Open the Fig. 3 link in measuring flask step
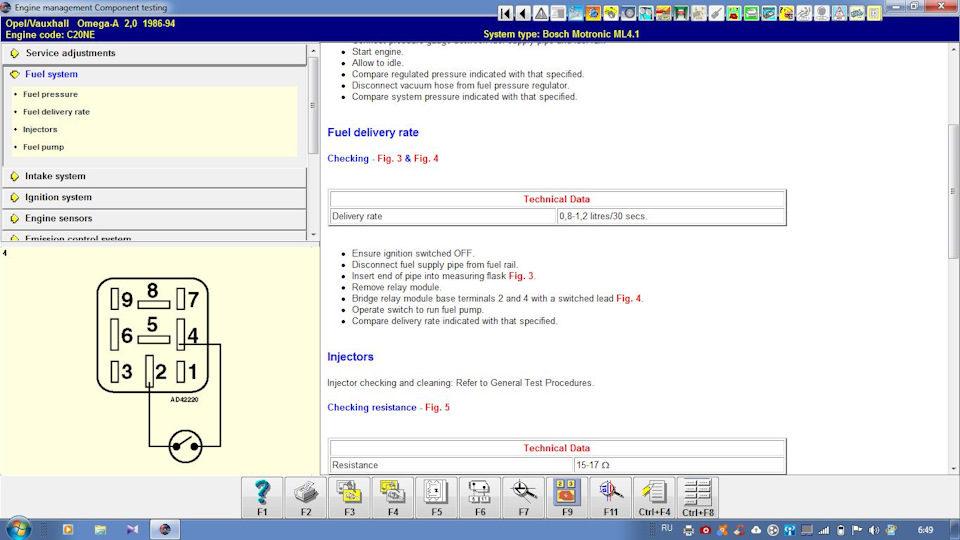The width and height of the screenshot is (960, 540). coord(521,276)
